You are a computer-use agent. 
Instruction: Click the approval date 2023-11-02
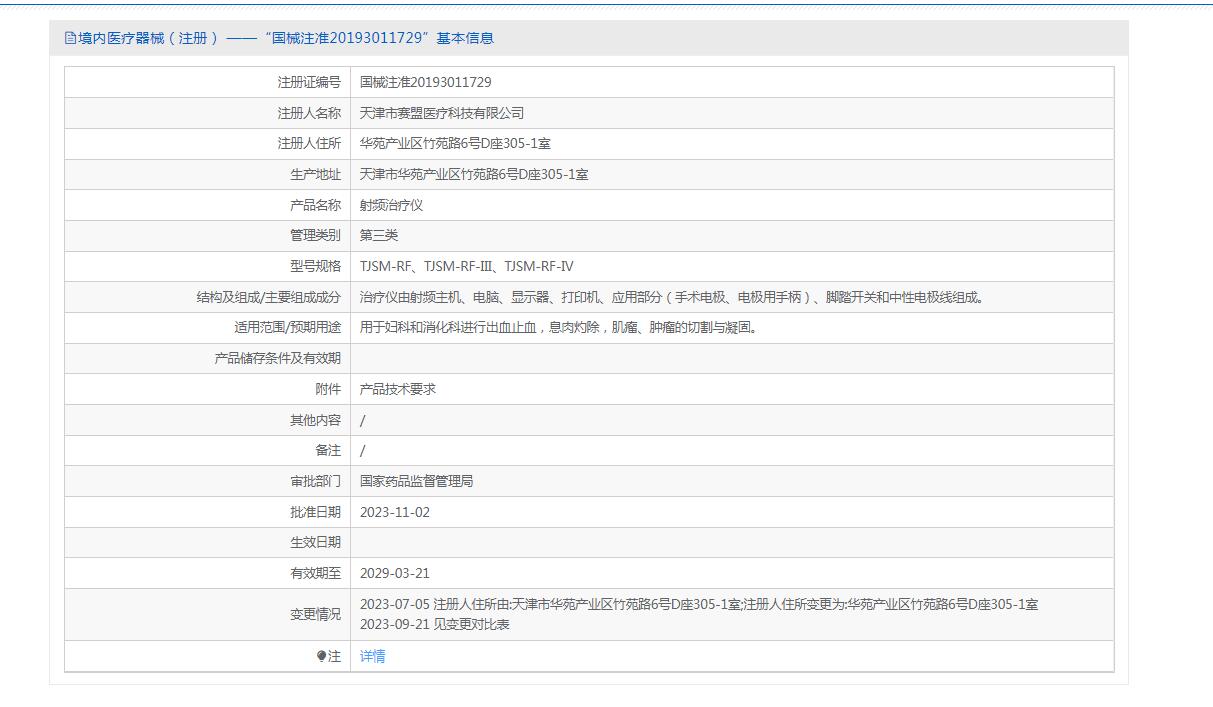point(394,513)
